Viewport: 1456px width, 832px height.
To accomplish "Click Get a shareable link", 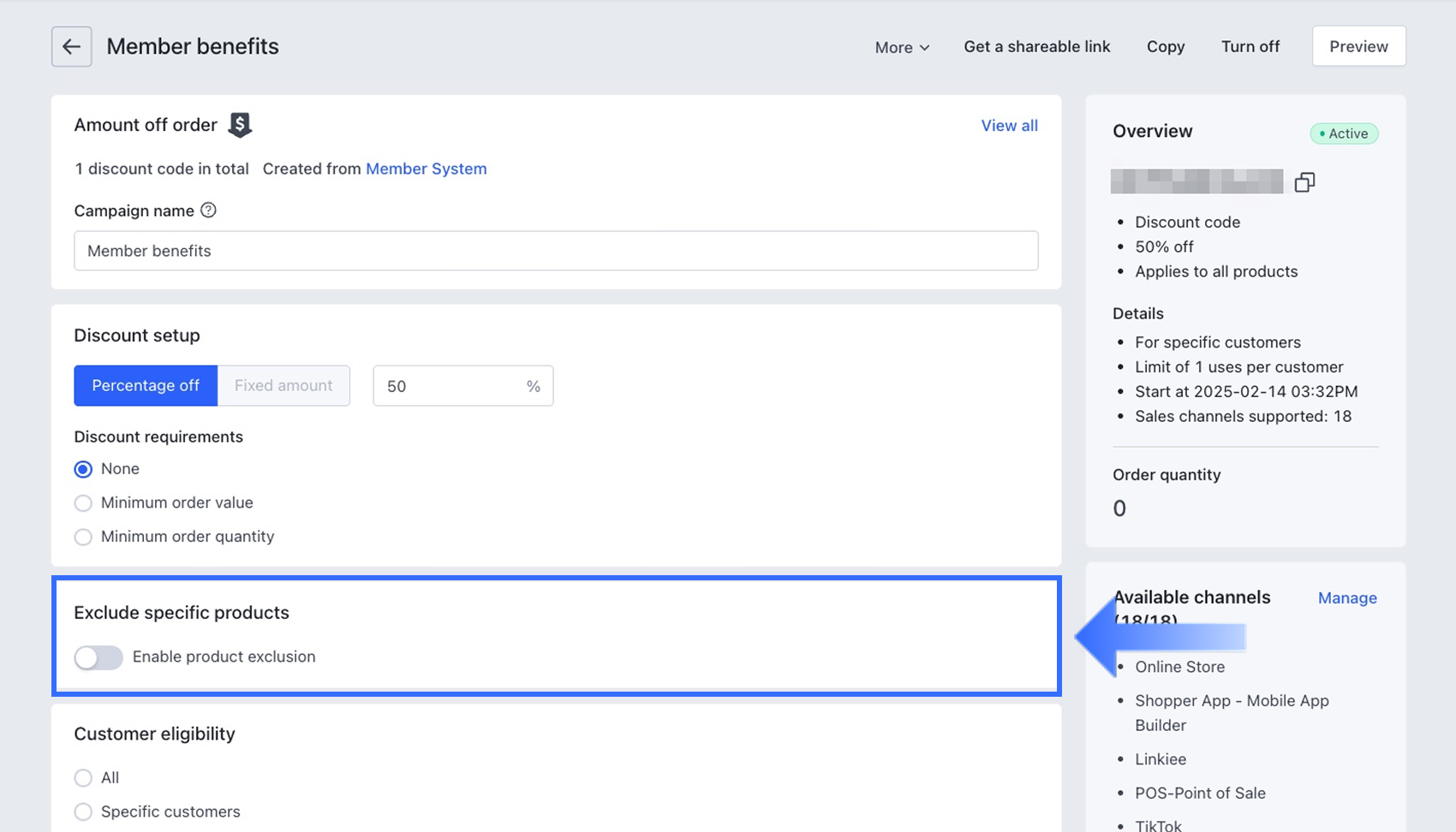I will point(1036,47).
